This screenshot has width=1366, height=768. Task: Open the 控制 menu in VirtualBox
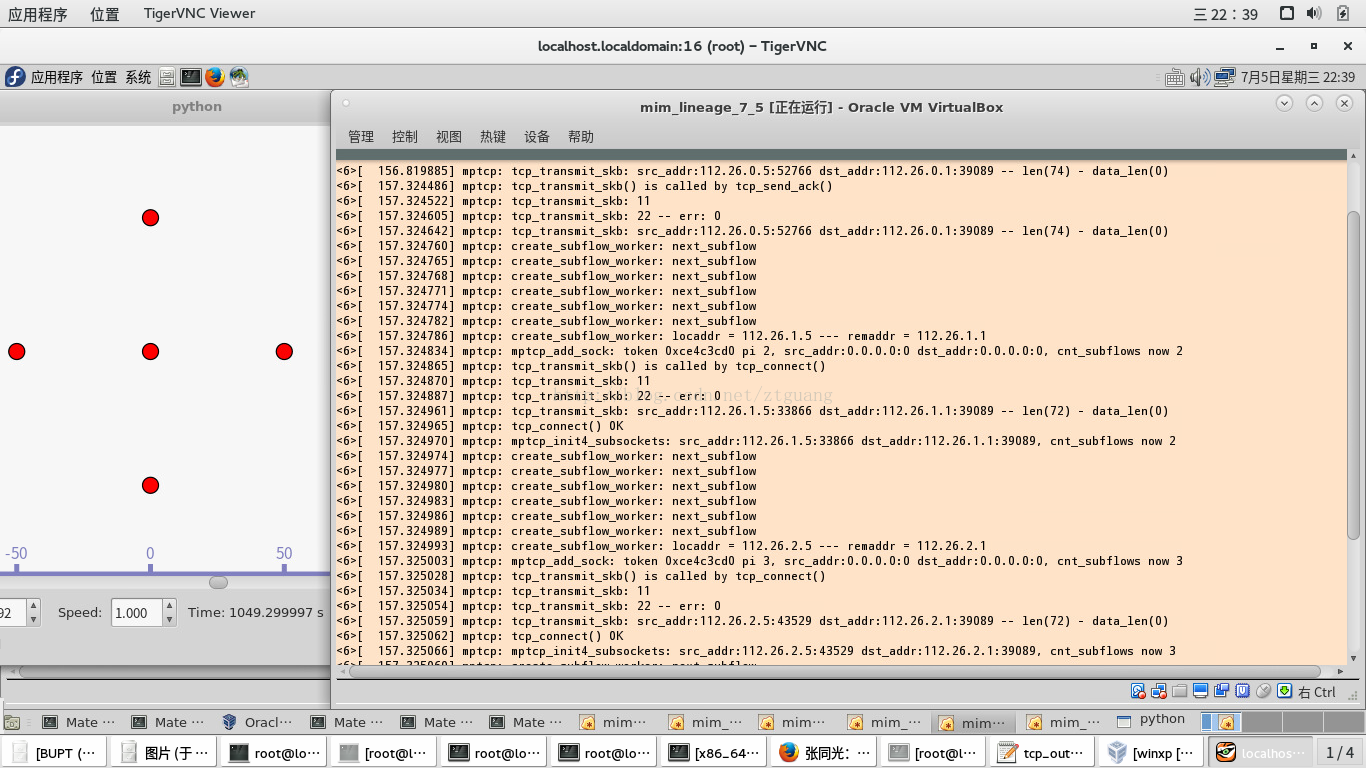(405, 137)
